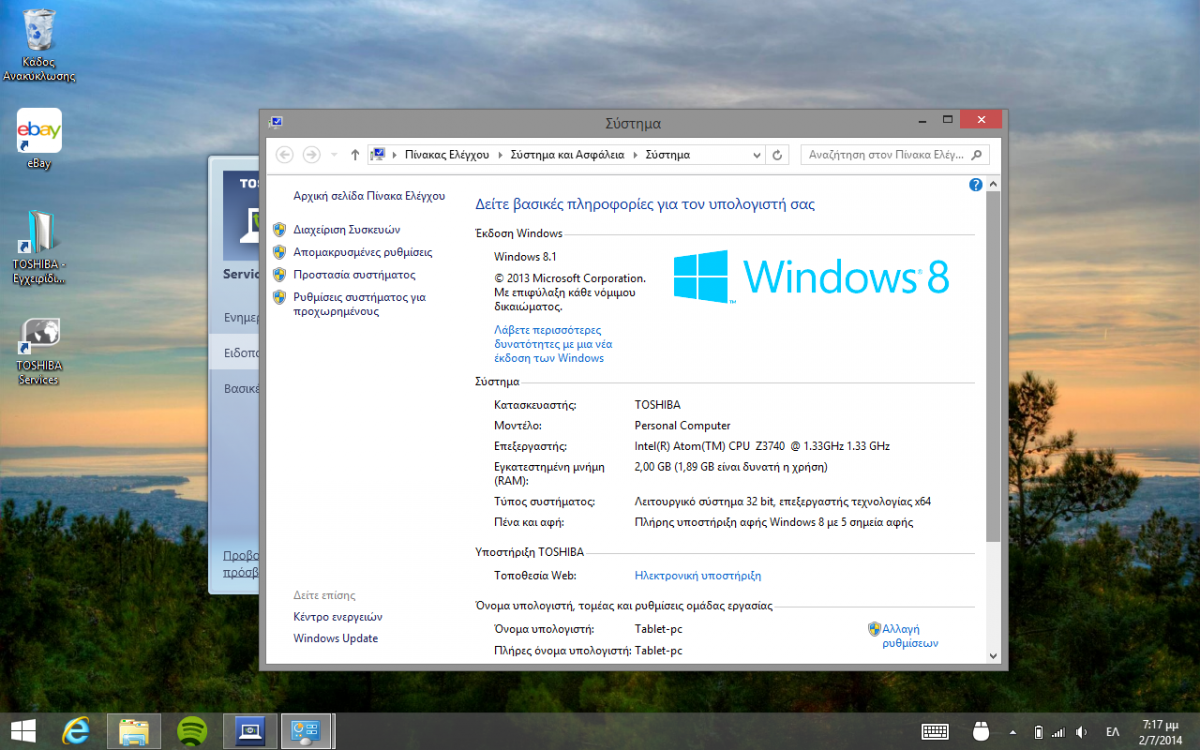Click the Intel(R) Atom(TM) CPU Z3740 text
The height and width of the screenshot is (750, 1200).
pos(762,446)
